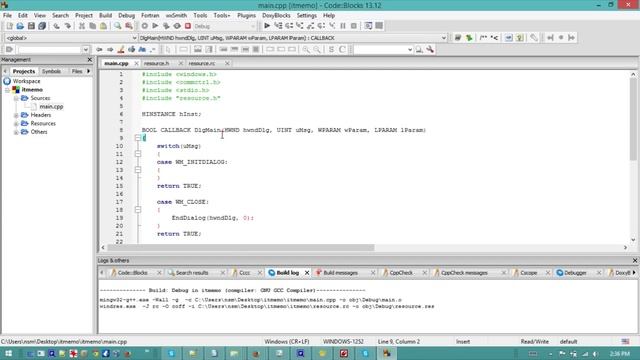Click the Paste toolbar icon
This screenshot has height=360, width=640.
(x=104, y=26)
